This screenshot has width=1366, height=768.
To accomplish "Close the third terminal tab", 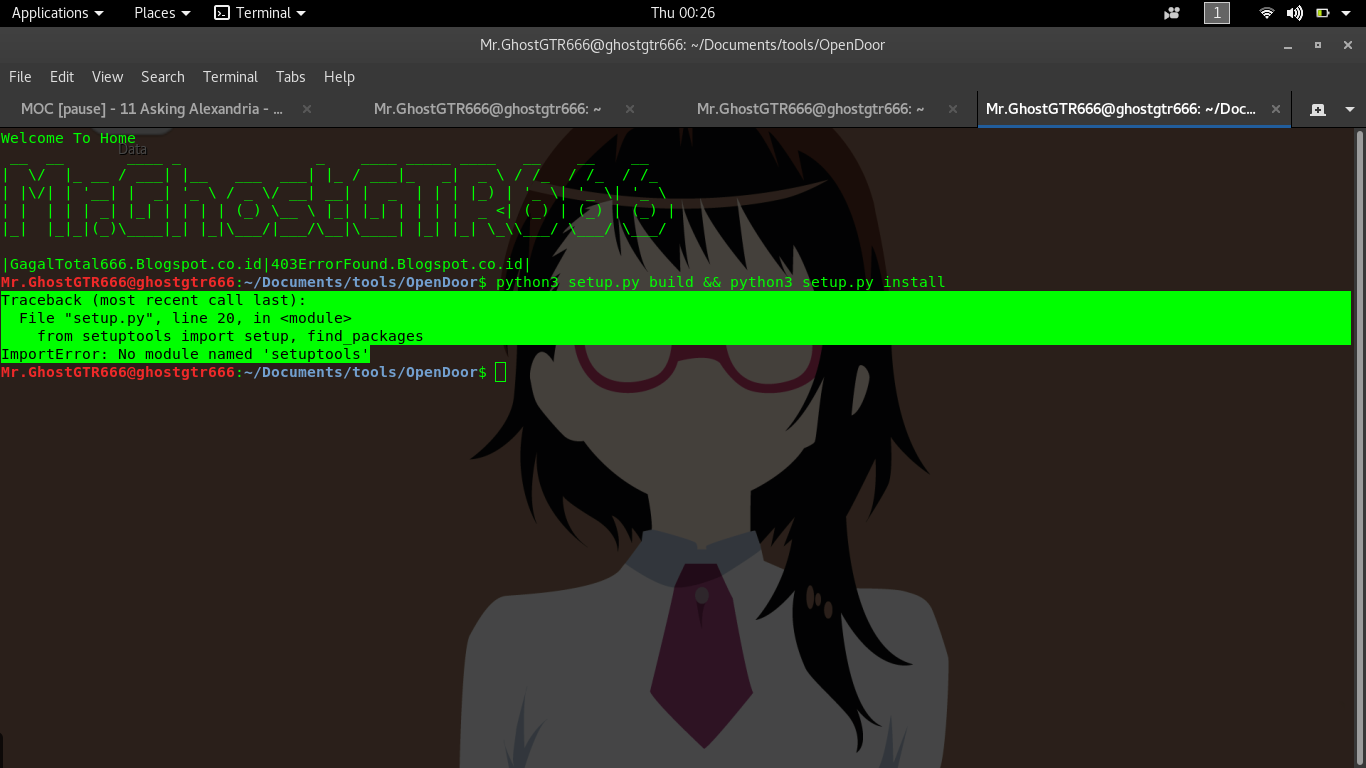I will pos(953,109).
